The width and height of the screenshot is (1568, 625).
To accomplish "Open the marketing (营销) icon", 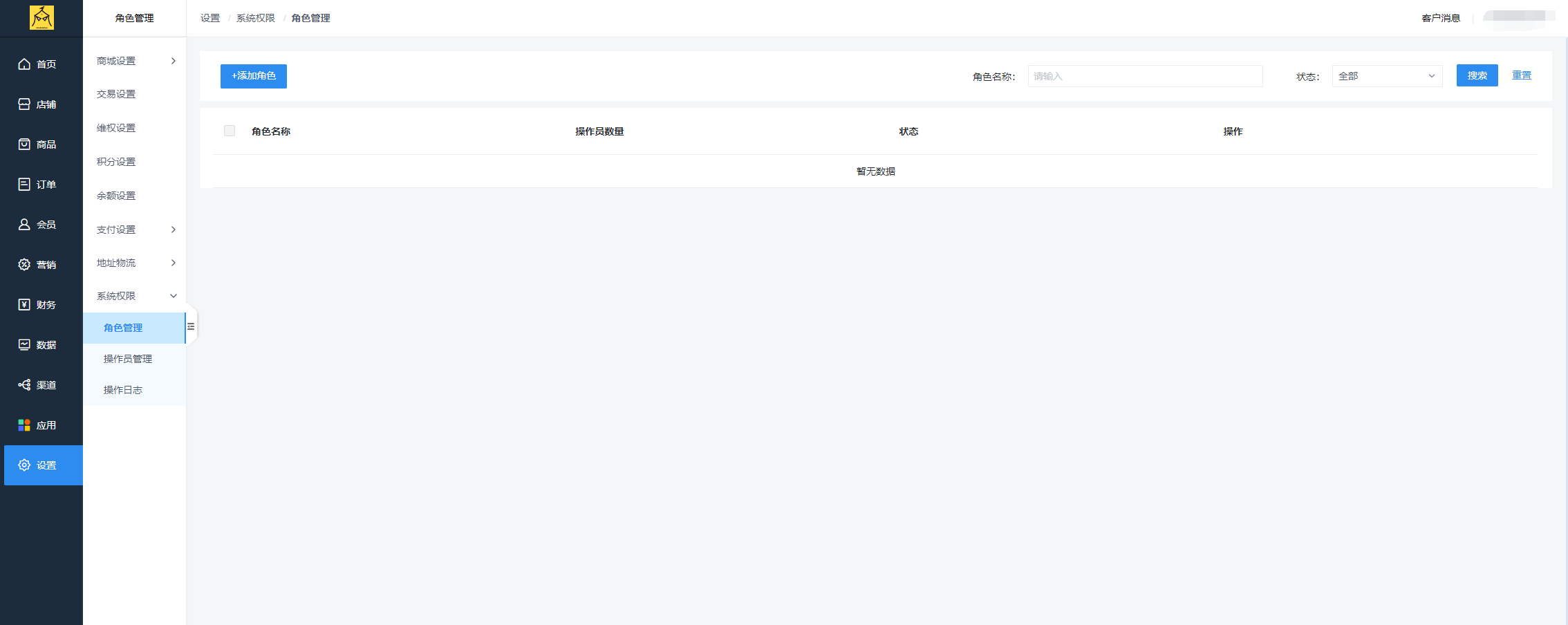I will (x=24, y=265).
